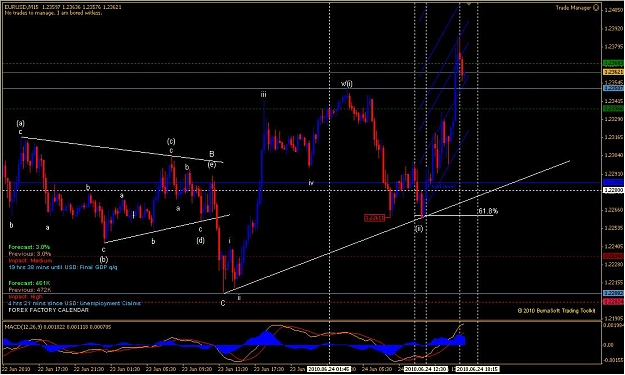Select the 'iv' wave label
Viewport: 625px width, 375px height.
coord(311,183)
